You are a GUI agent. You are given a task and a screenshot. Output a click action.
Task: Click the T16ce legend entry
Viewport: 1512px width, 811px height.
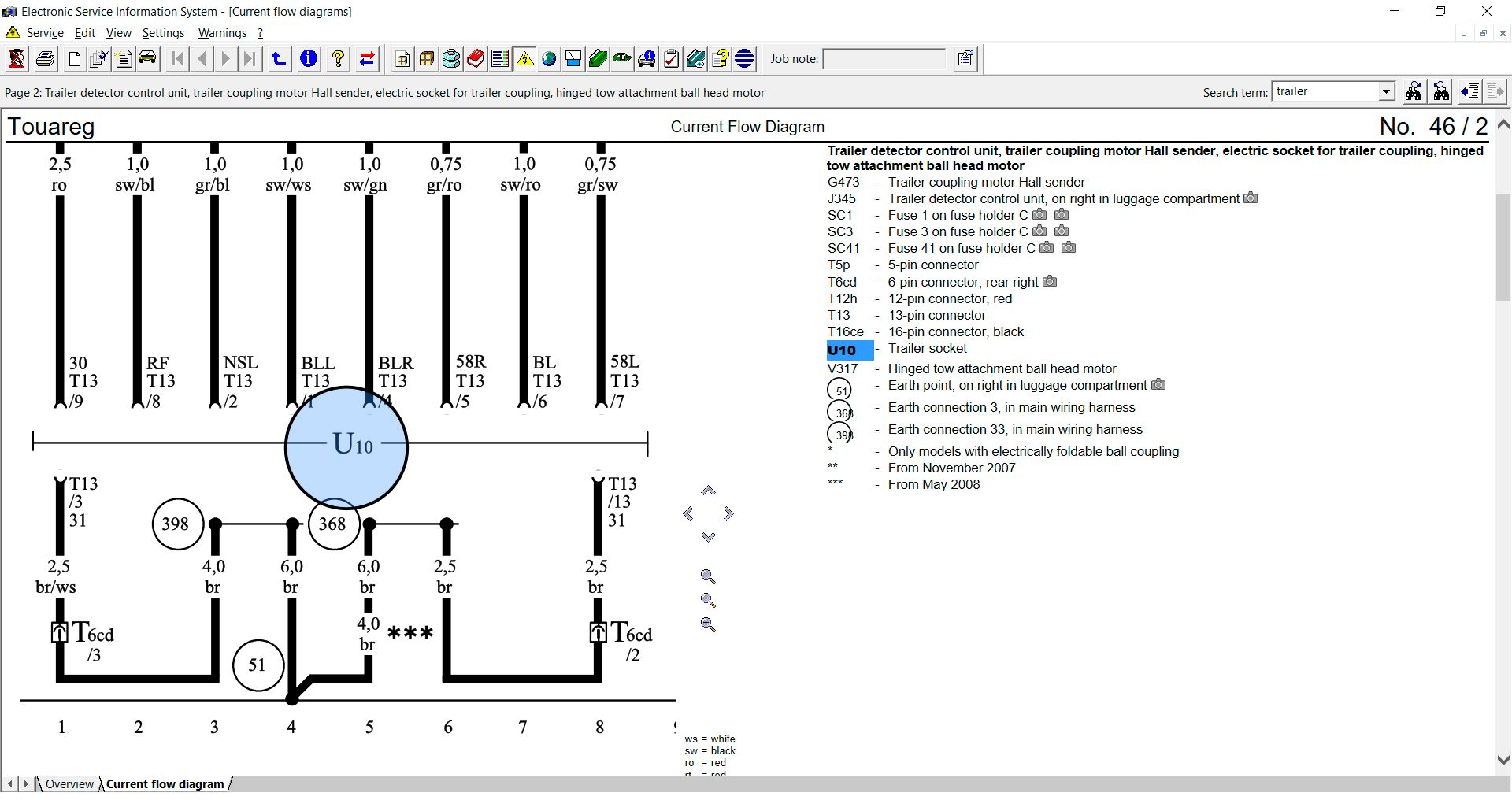pyautogui.click(x=925, y=331)
